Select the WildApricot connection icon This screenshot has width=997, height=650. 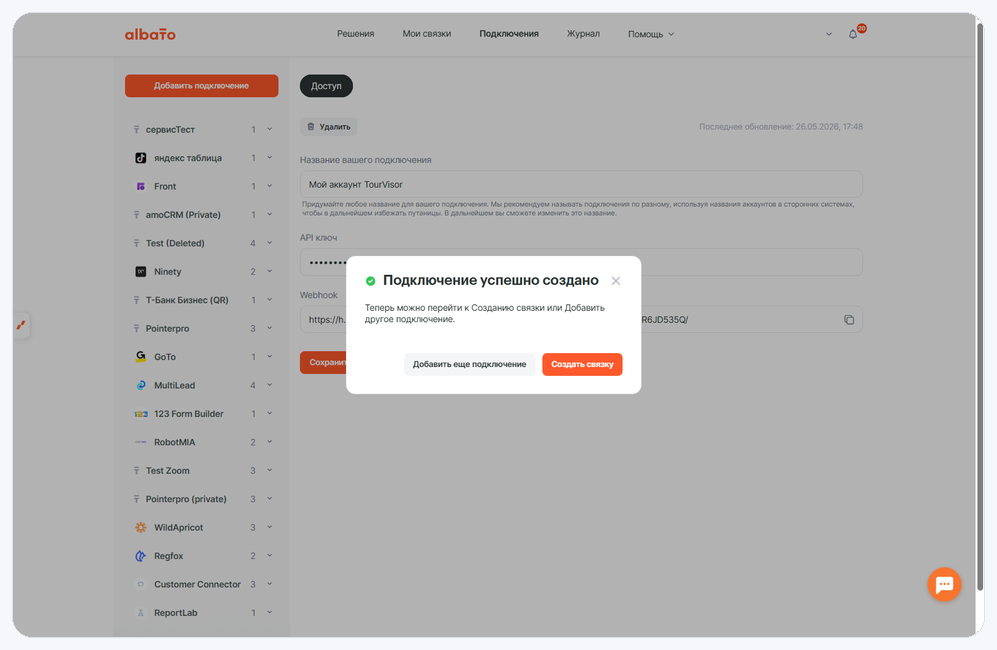tap(141, 527)
